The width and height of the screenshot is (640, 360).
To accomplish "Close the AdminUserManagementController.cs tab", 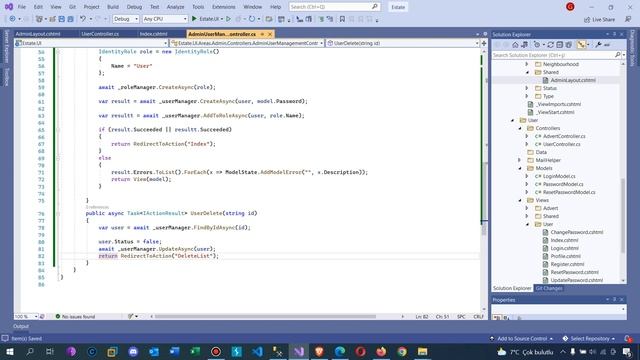I will pos(270,34).
